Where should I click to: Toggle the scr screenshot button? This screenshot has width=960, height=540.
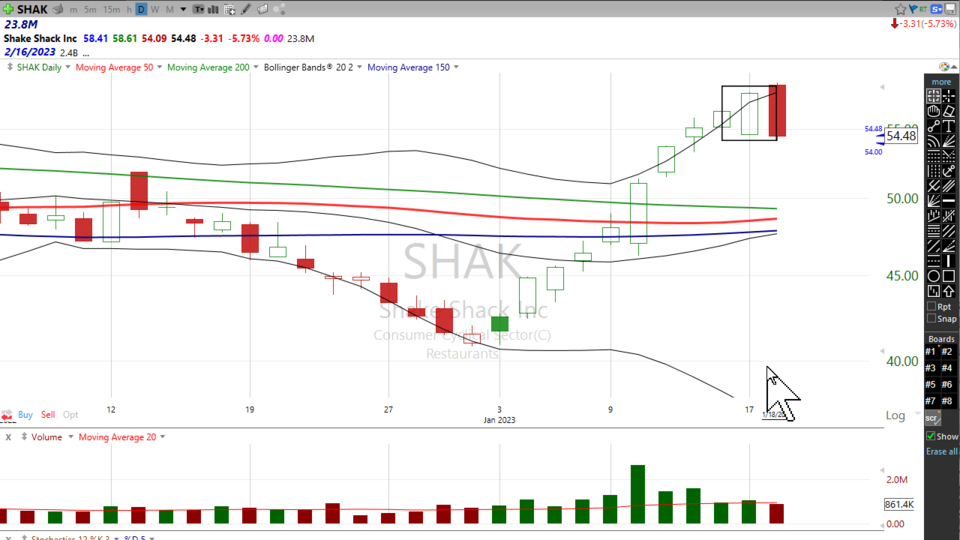tap(932, 419)
